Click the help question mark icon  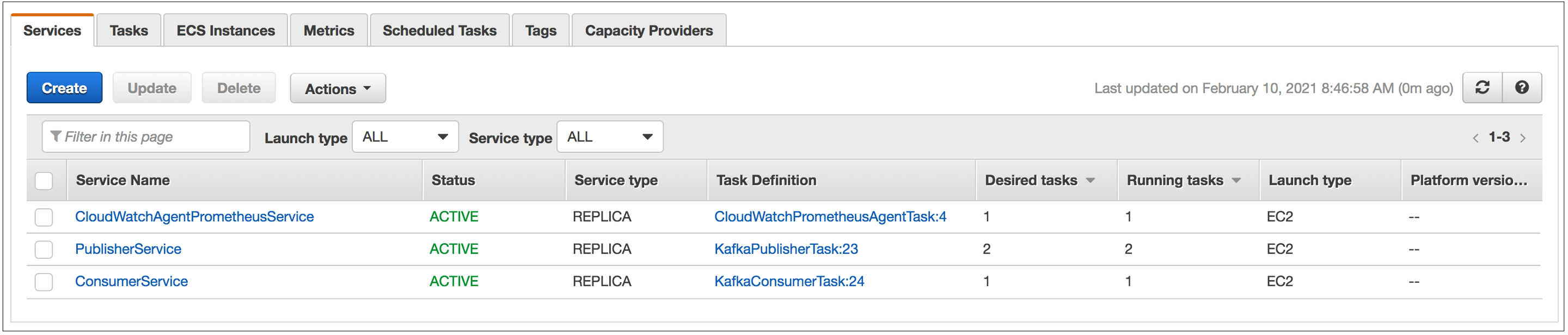point(1521,88)
